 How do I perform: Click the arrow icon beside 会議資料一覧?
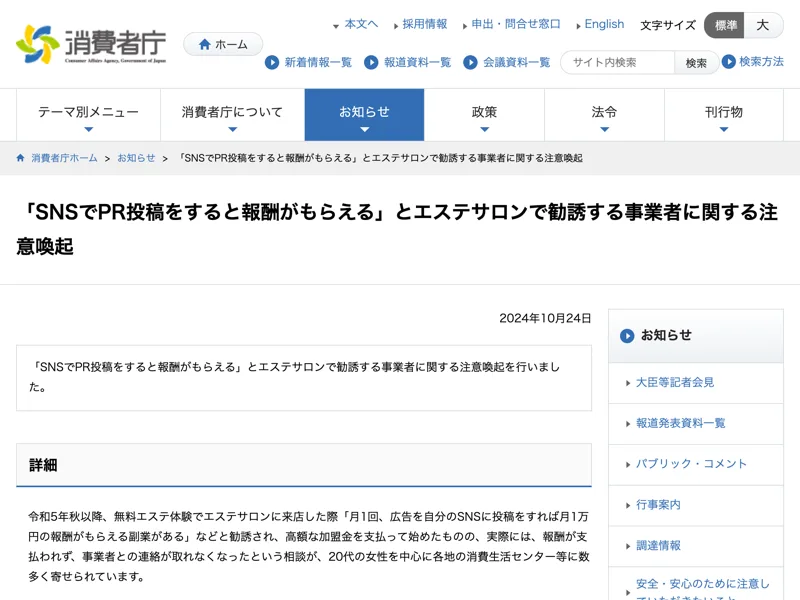point(470,62)
